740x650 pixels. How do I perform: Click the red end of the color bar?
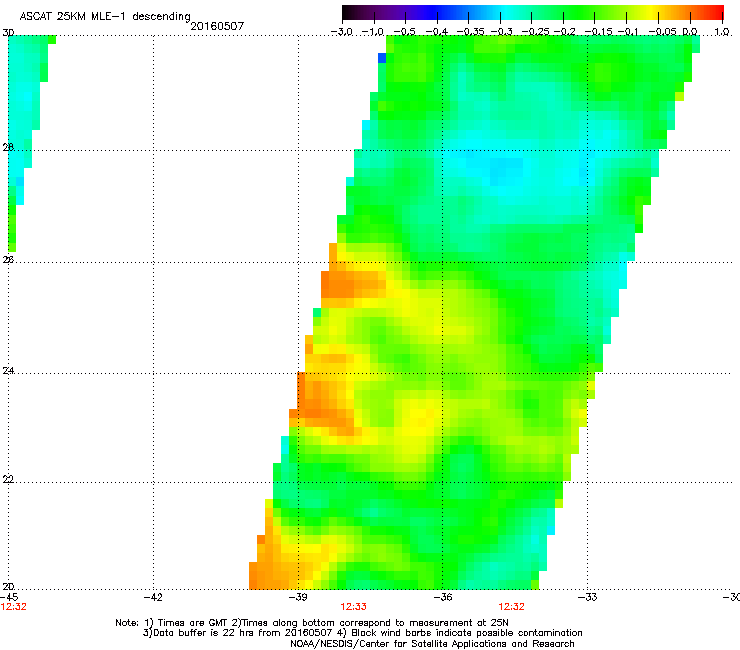pos(716,12)
